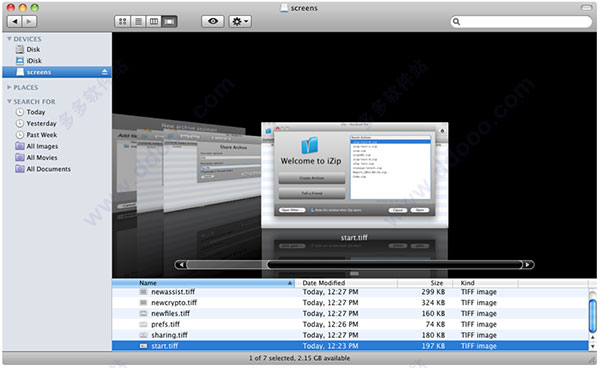Toggle toolbar with top-right pill button
Image resolution: width=600 pixels, height=368 pixels.
tap(586, 7)
